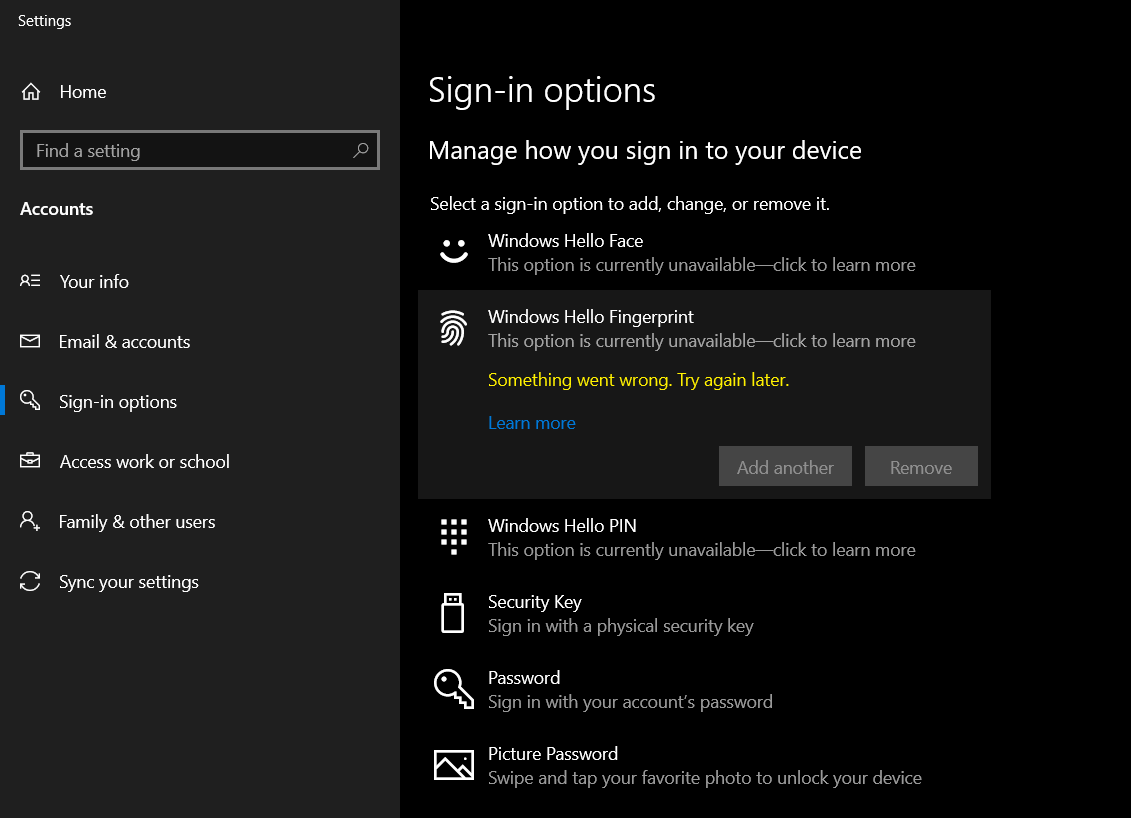Select Sign-in options in sidebar

point(200,401)
